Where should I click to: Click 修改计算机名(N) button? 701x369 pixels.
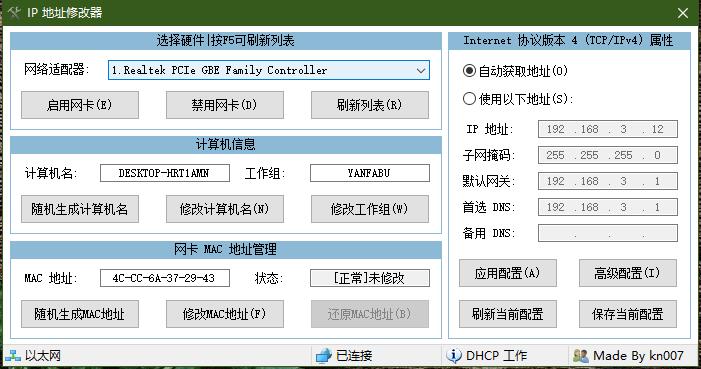(x=225, y=209)
